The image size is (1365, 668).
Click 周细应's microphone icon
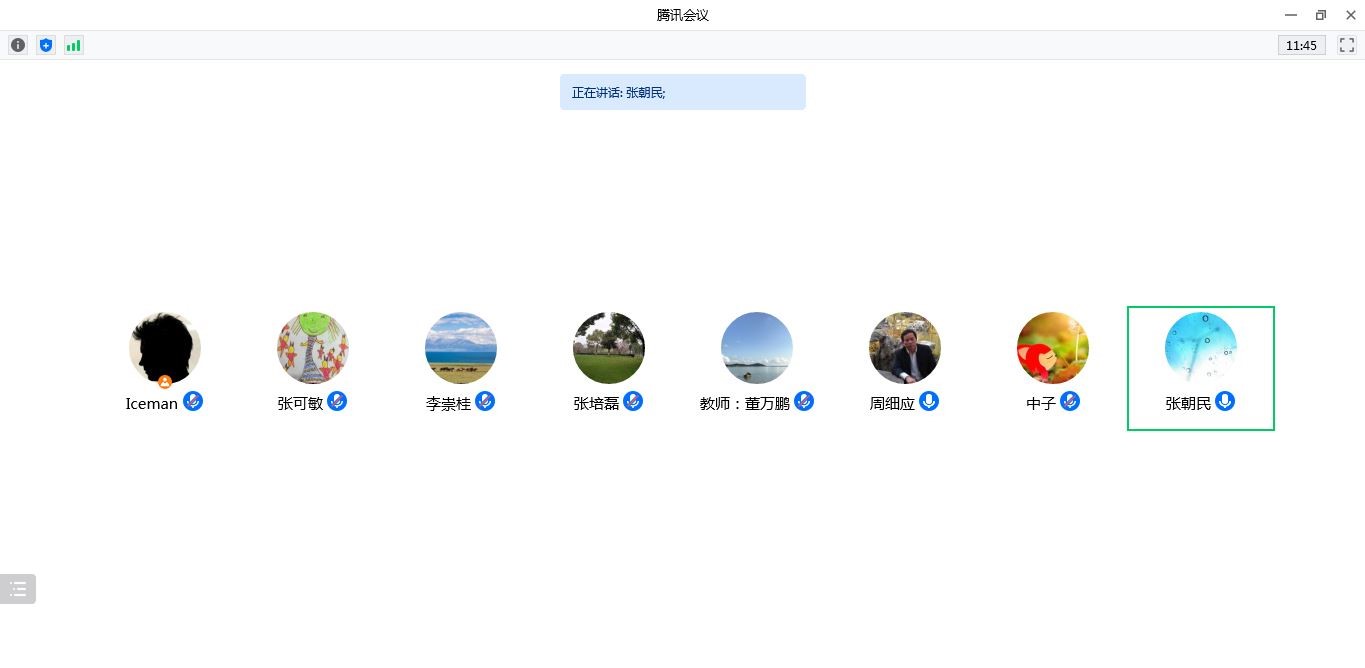coord(929,402)
